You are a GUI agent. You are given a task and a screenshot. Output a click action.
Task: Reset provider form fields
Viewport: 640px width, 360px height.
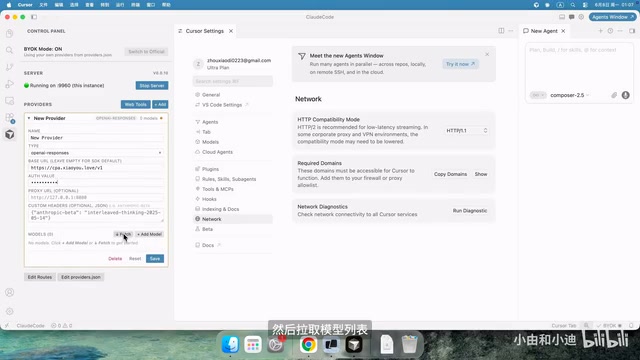(x=135, y=259)
